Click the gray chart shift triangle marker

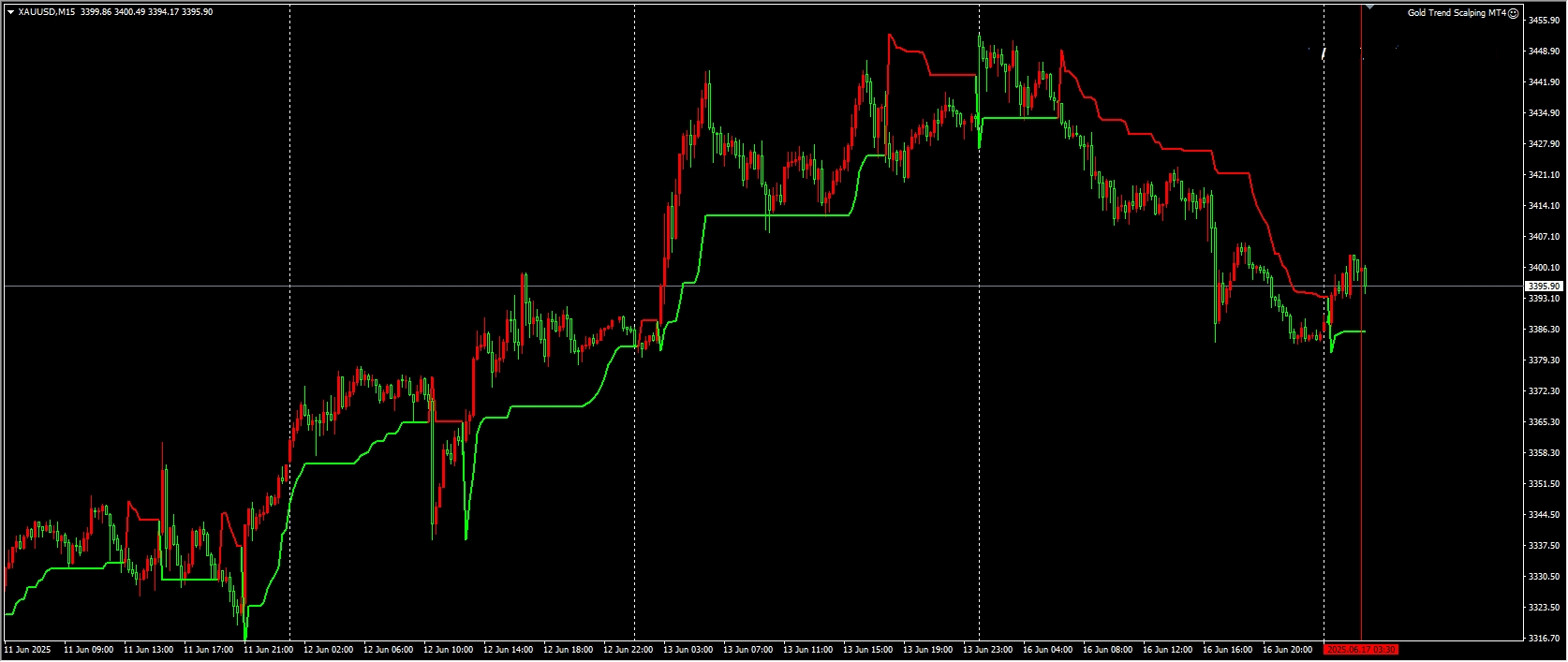[1369, 7]
